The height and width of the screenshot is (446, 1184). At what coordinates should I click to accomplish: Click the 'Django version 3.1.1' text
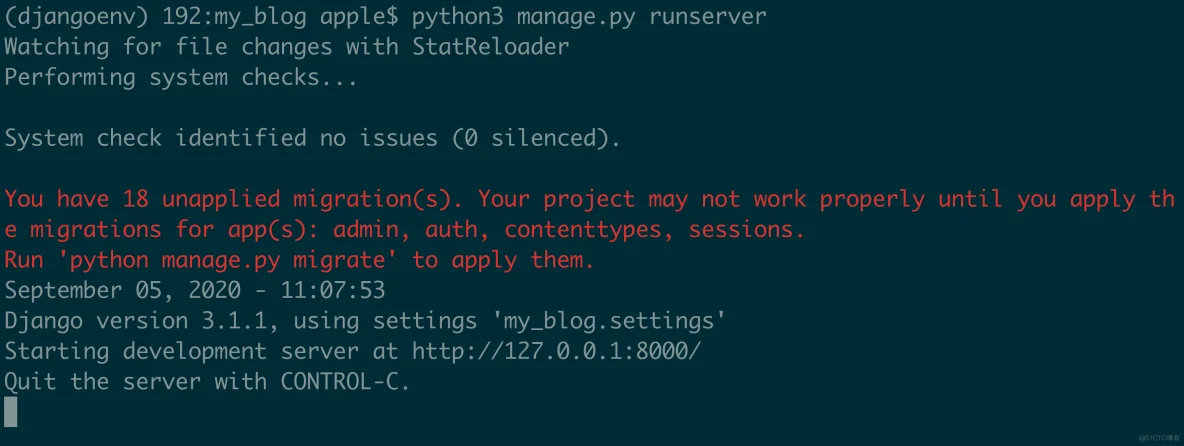coord(135,321)
